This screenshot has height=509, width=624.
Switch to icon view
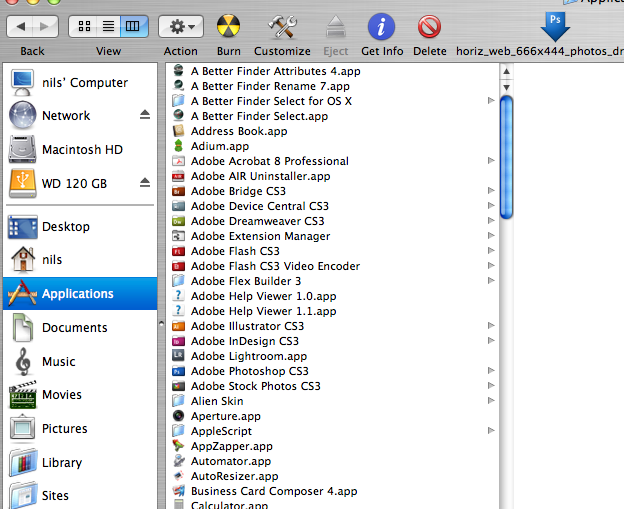click(x=84, y=27)
